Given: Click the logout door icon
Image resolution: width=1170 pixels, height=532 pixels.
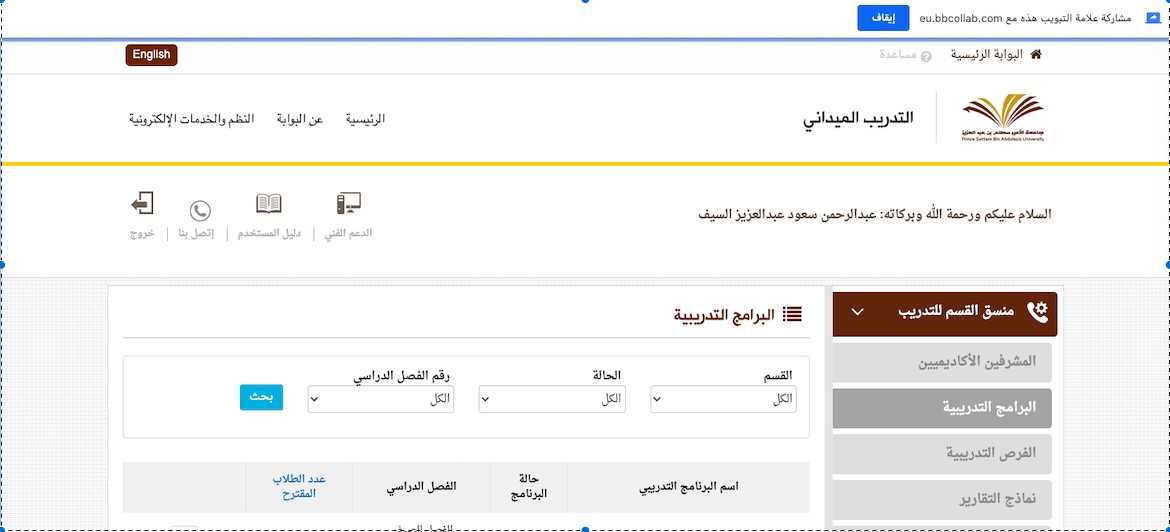Looking at the screenshot, I should pyautogui.click(x=142, y=205).
